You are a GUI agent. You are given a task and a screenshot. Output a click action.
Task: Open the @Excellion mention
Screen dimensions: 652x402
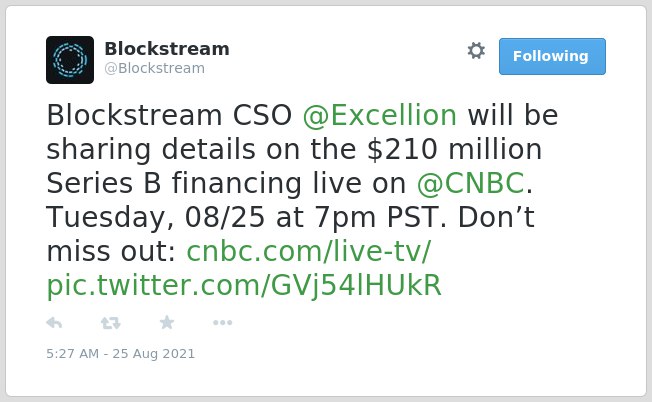(380, 115)
